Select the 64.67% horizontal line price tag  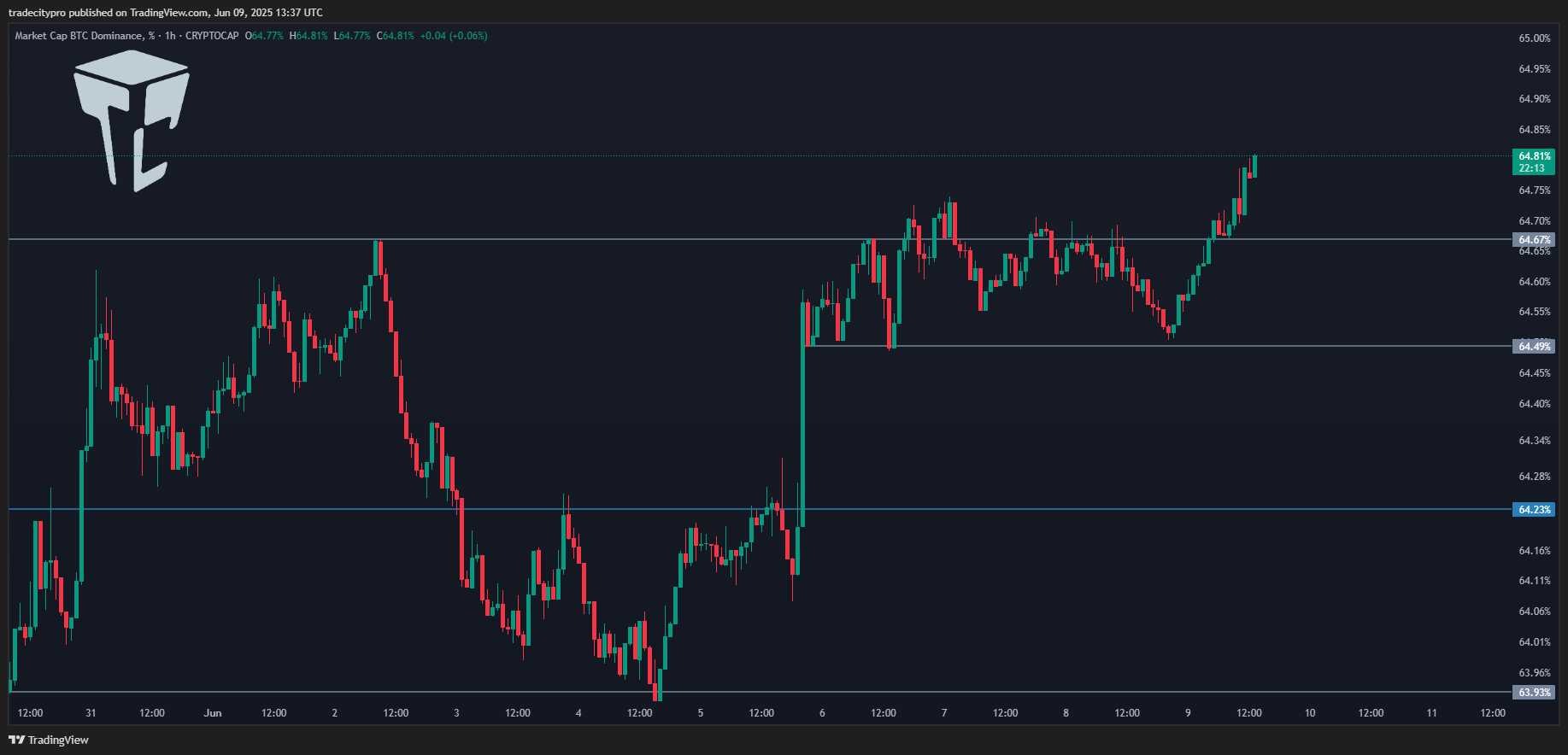point(1534,240)
